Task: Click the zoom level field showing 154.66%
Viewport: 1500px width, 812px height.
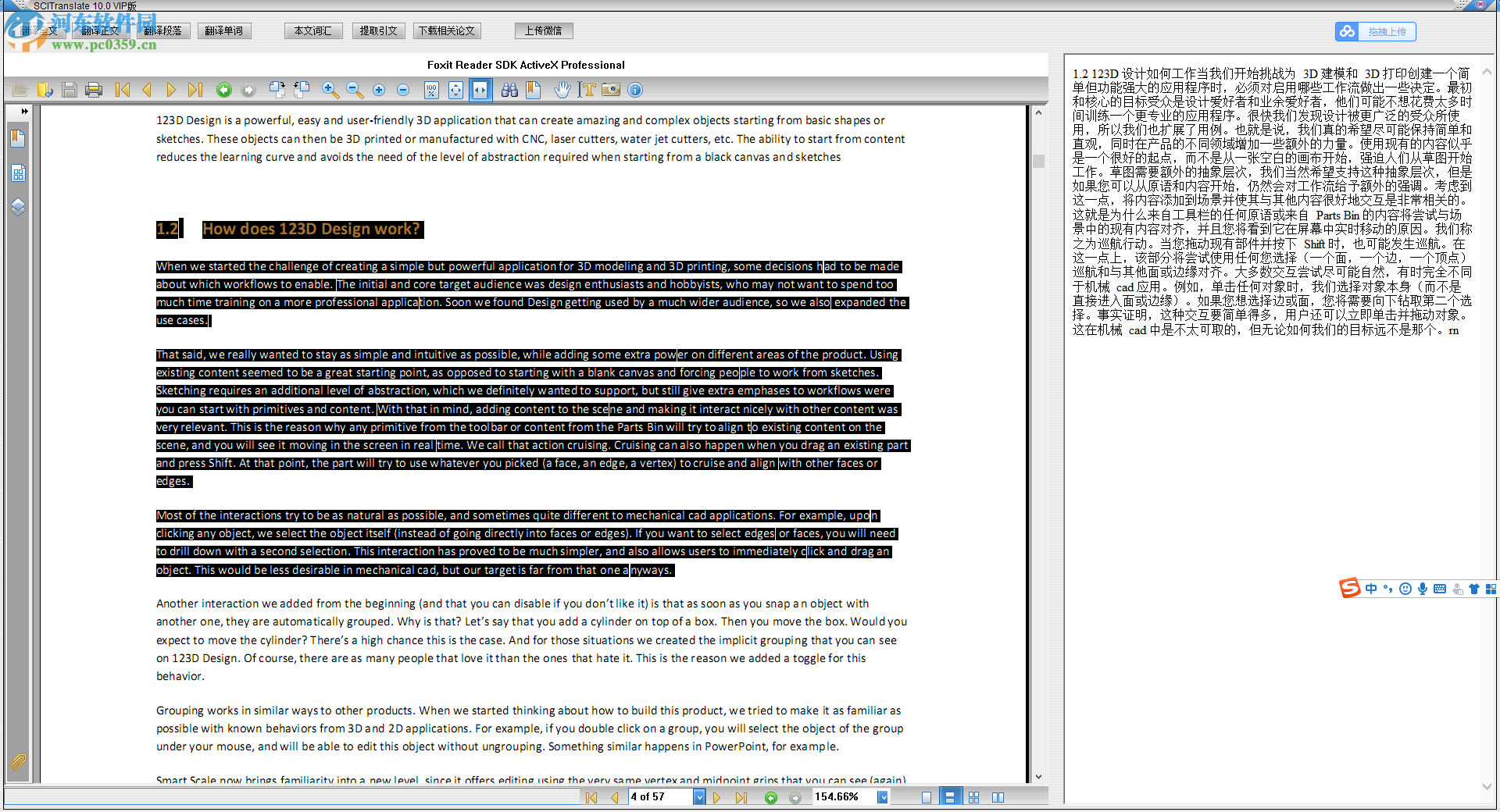Action: point(845,797)
